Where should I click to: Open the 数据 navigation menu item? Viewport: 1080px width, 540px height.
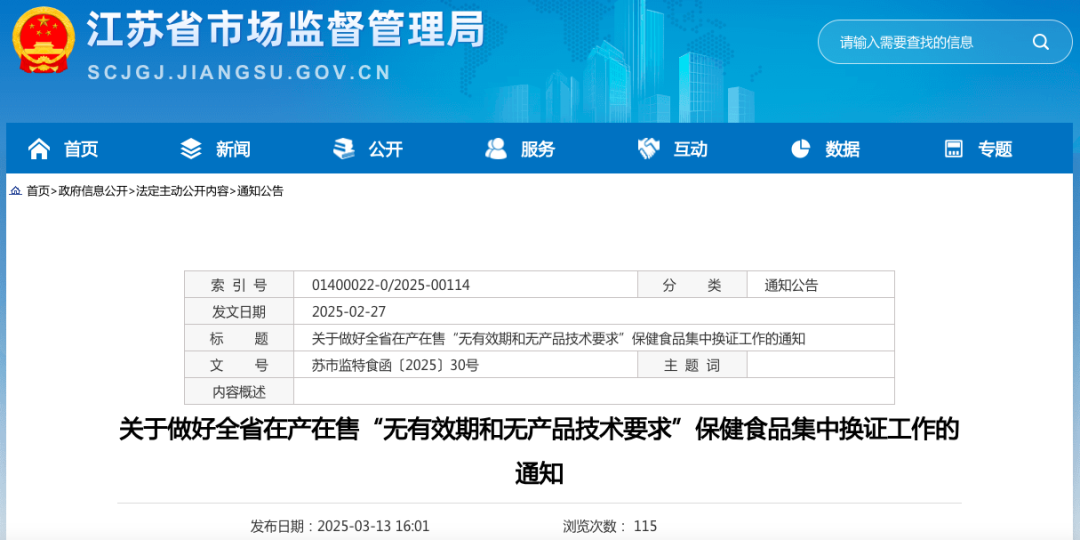[x=842, y=149]
